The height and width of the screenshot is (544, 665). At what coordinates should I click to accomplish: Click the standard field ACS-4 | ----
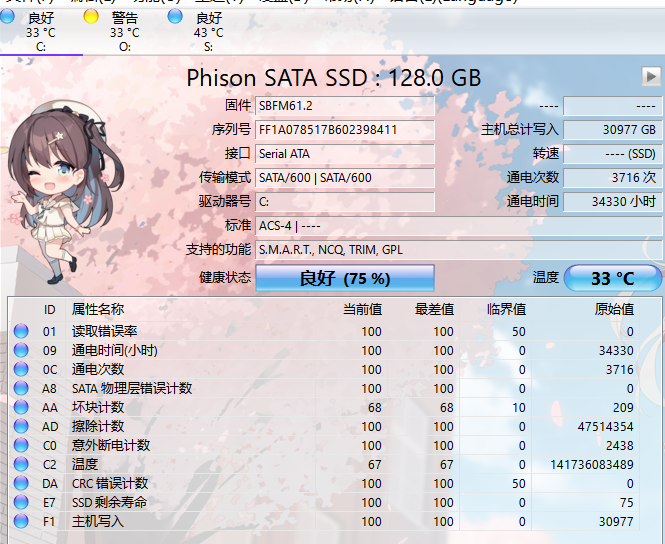(x=458, y=226)
